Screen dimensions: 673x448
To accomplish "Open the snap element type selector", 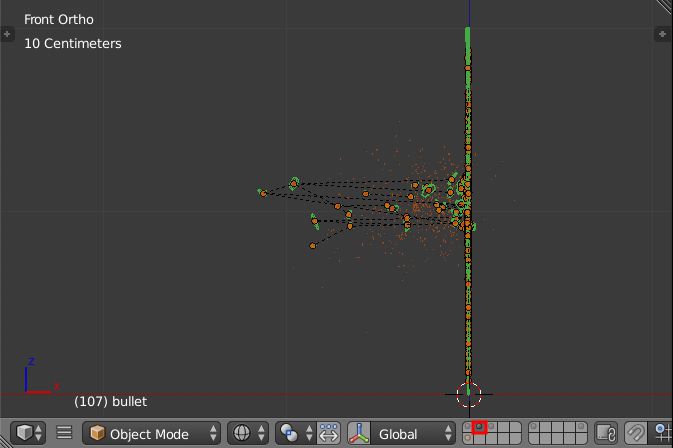I will [661, 433].
